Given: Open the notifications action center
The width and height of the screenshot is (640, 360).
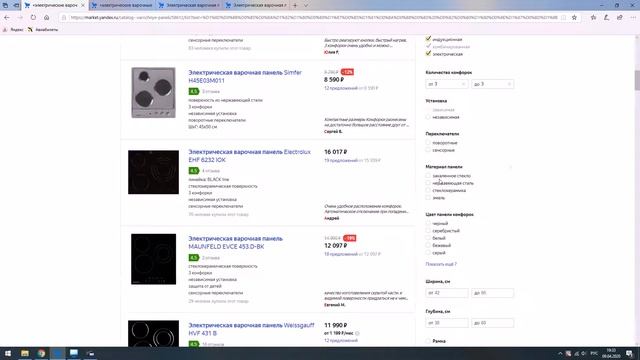Looking at the screenshot, I should coord(630,353).
